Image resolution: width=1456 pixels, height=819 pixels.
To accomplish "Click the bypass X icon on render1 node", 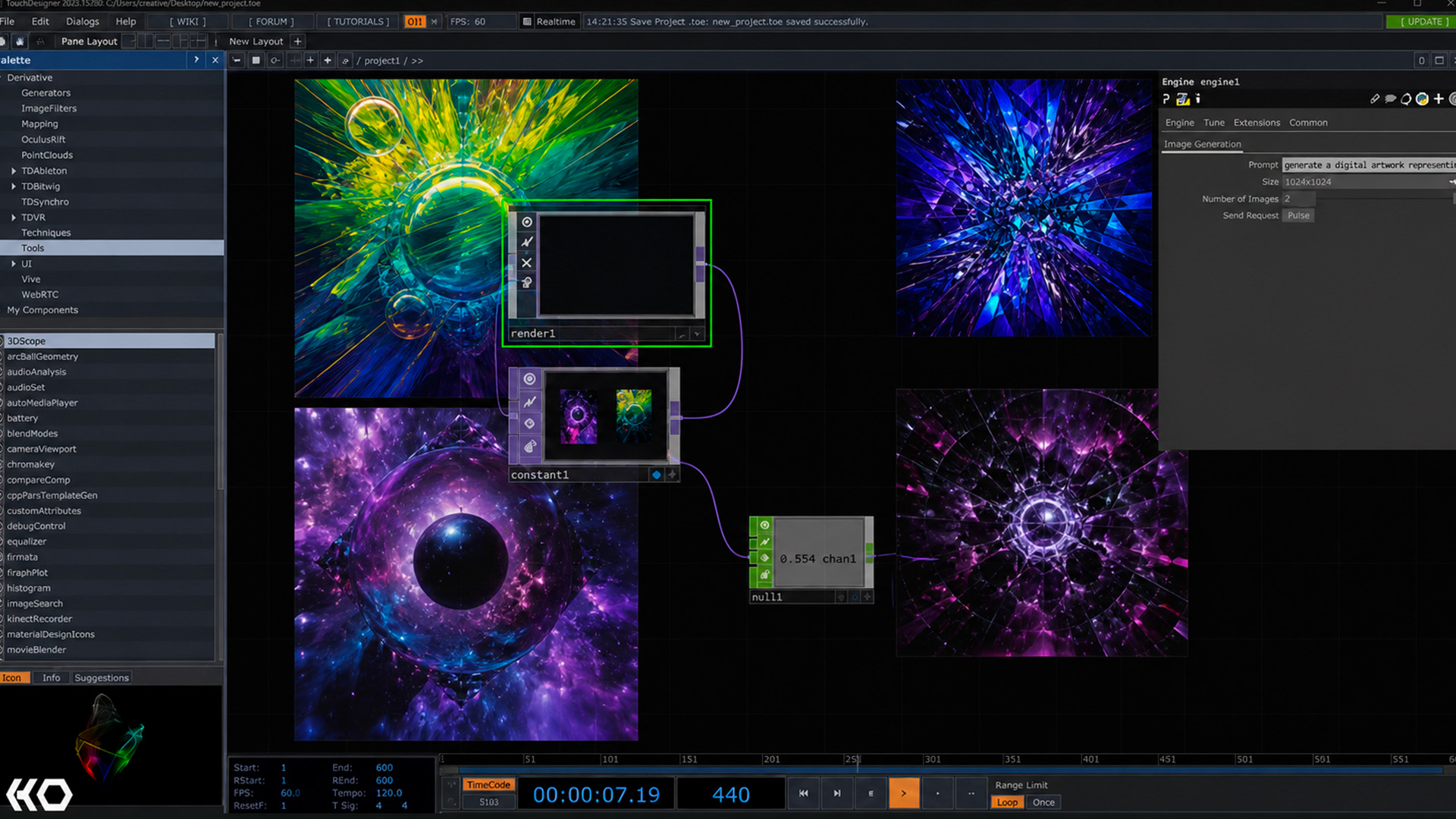I will pos(527,262).
